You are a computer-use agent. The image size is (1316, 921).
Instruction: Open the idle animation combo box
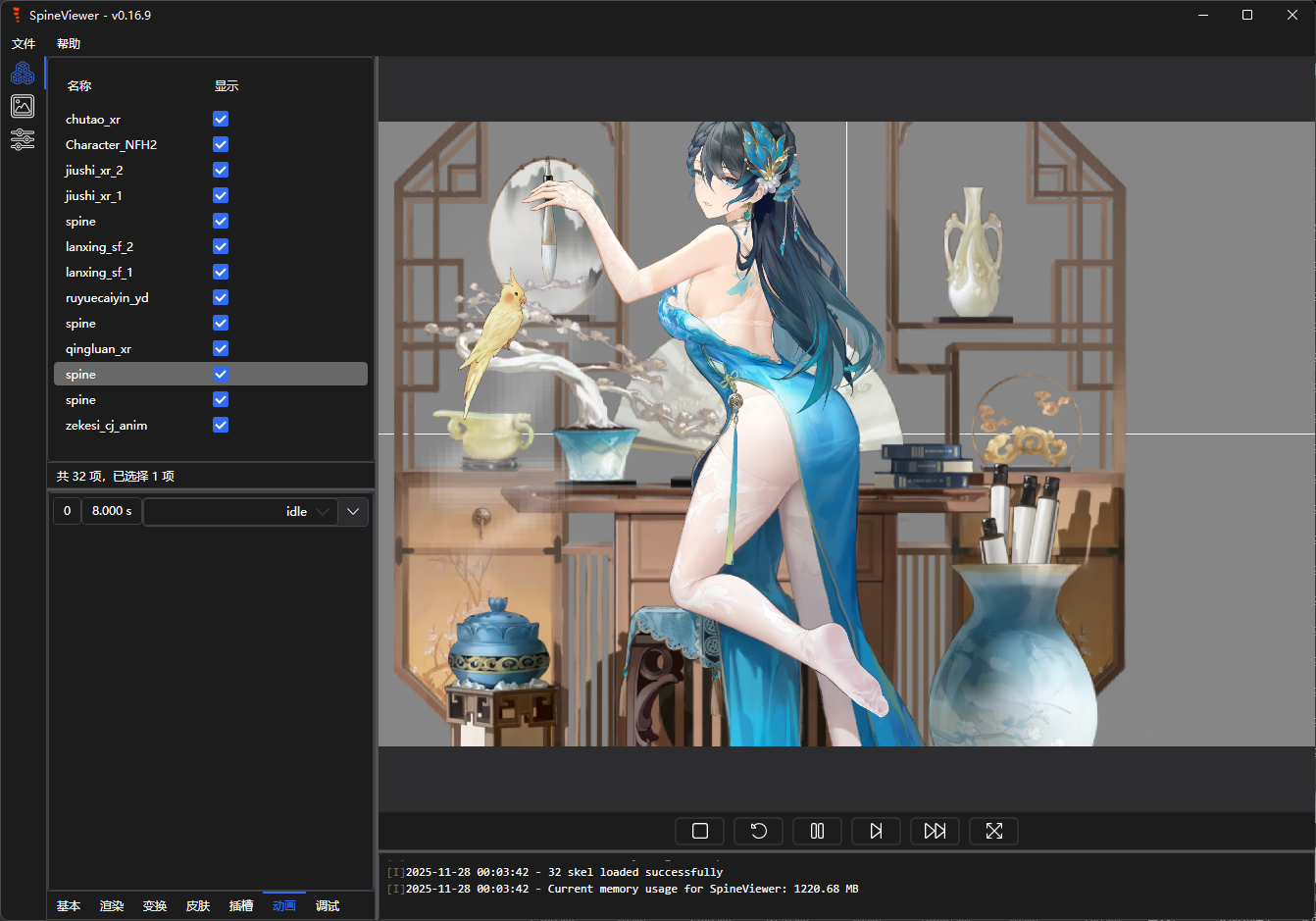click(x=240, y=512)
